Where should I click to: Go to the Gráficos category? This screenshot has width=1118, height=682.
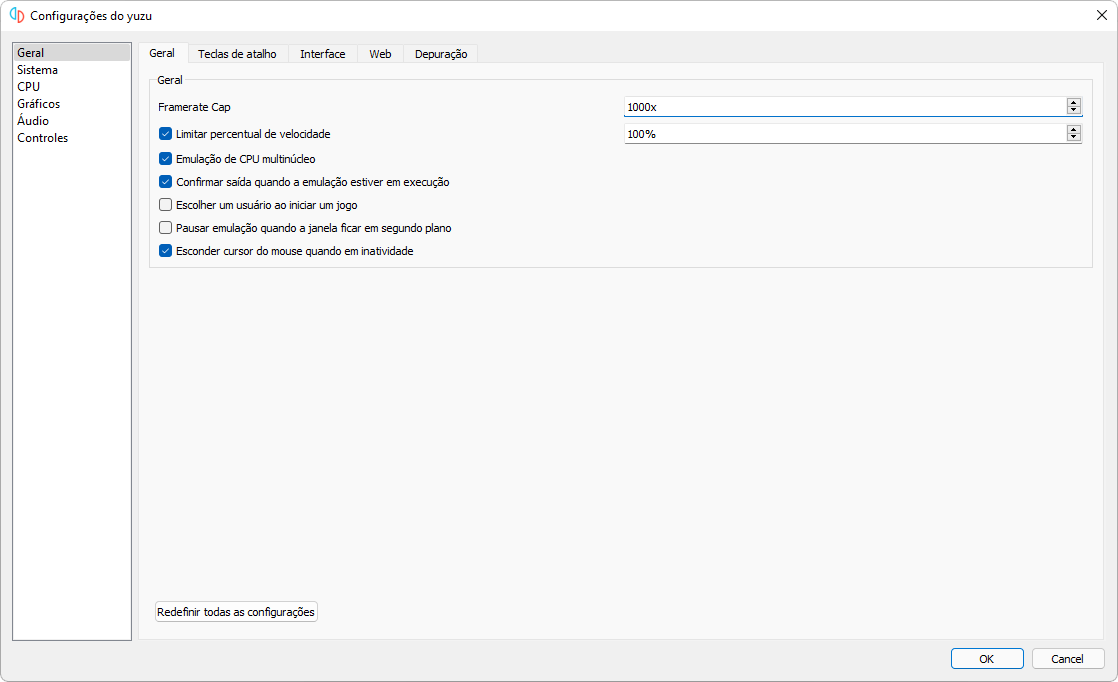click(71, 104)
